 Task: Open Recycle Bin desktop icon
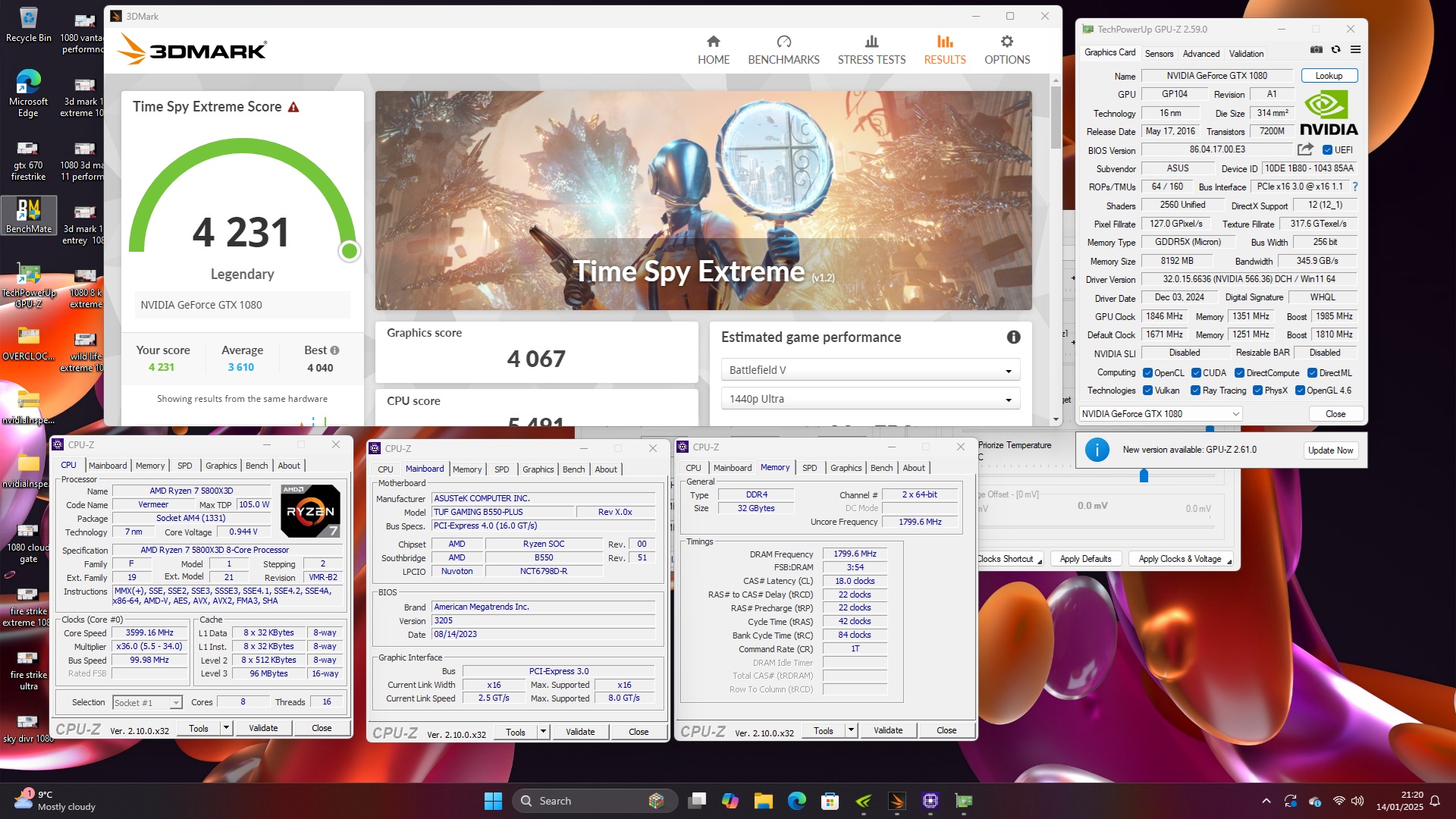tap(29, 24)
